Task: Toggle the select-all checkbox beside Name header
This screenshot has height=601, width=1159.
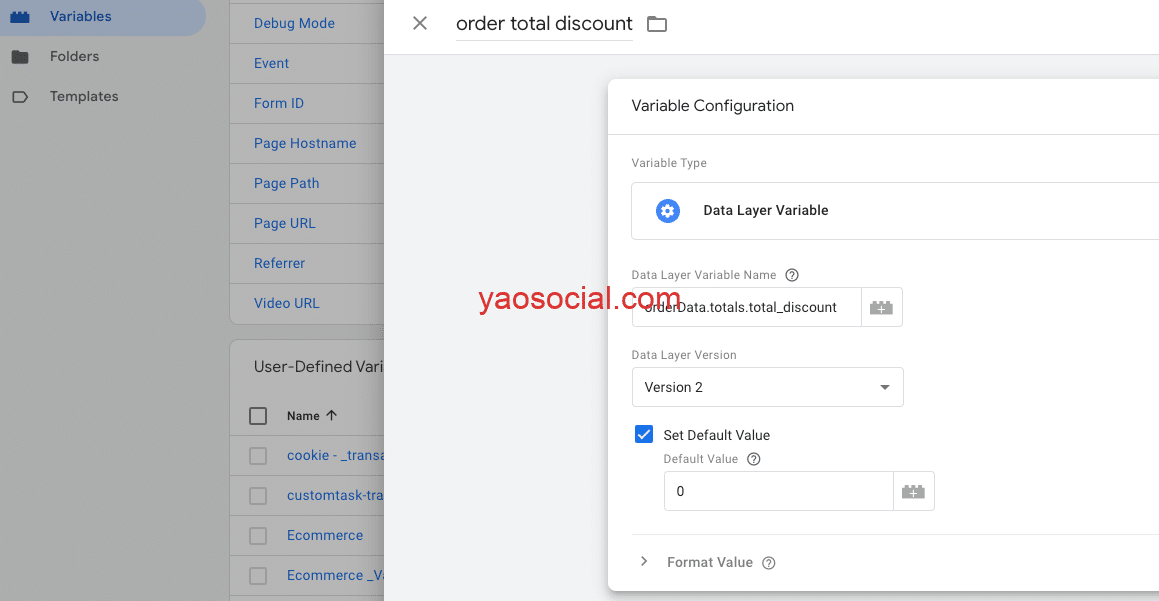Action: tap(258, 416)
